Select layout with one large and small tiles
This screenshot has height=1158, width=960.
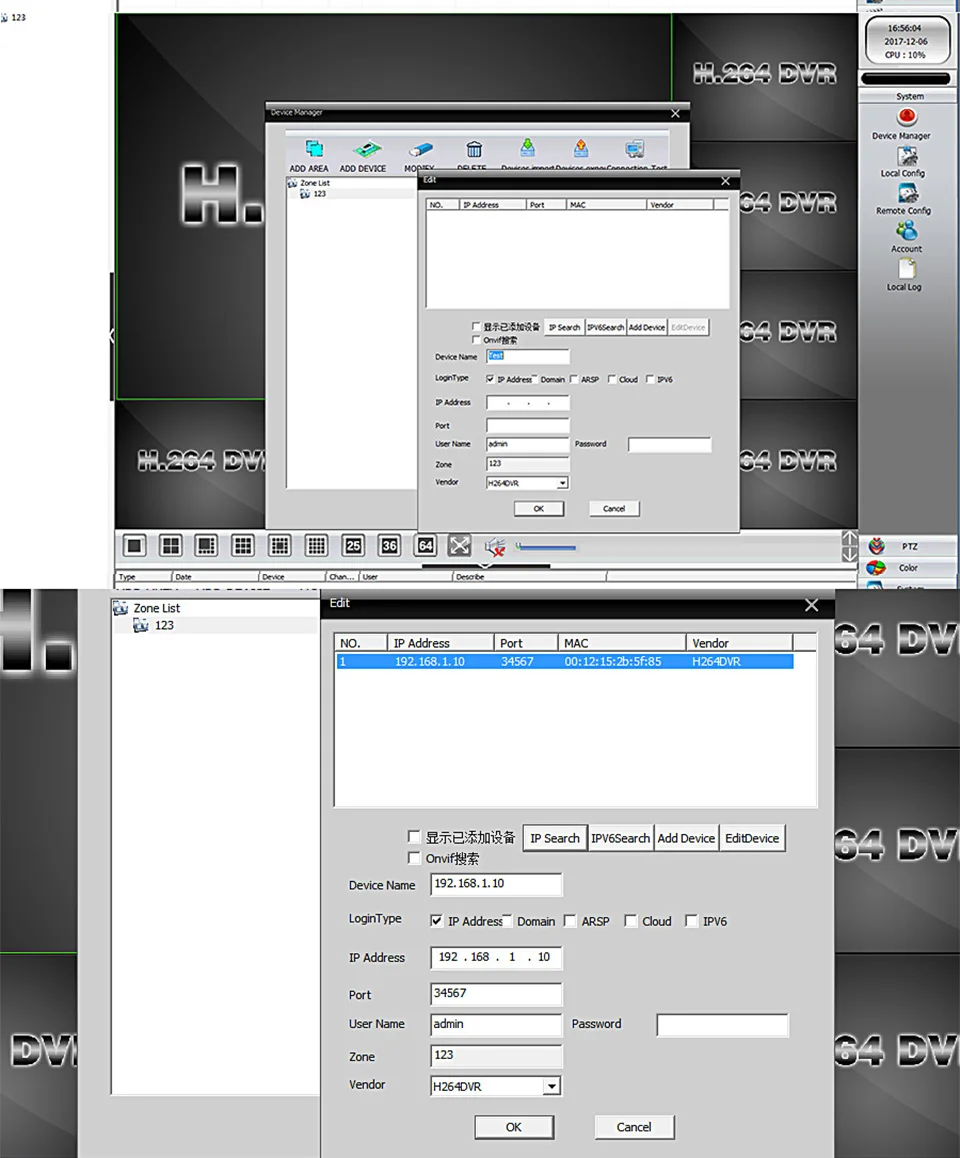click(x=206, y=546)
